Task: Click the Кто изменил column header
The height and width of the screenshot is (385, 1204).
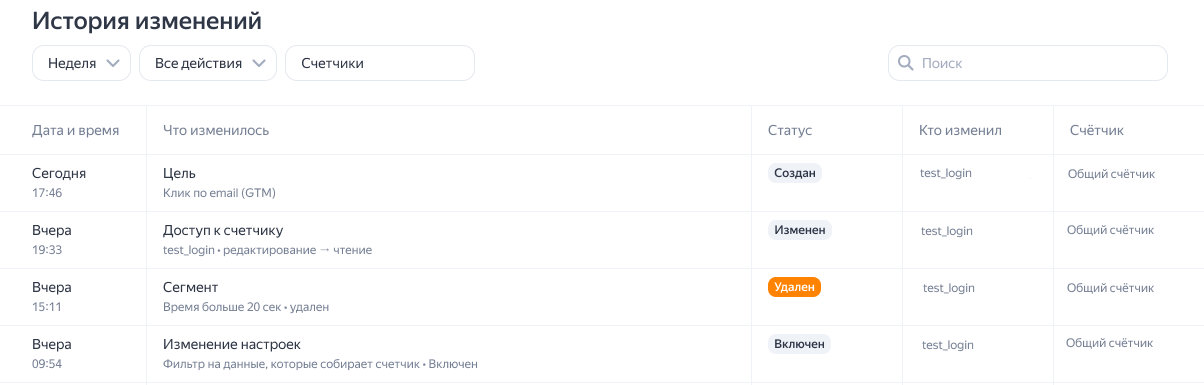Action: [x=960, y=130]
